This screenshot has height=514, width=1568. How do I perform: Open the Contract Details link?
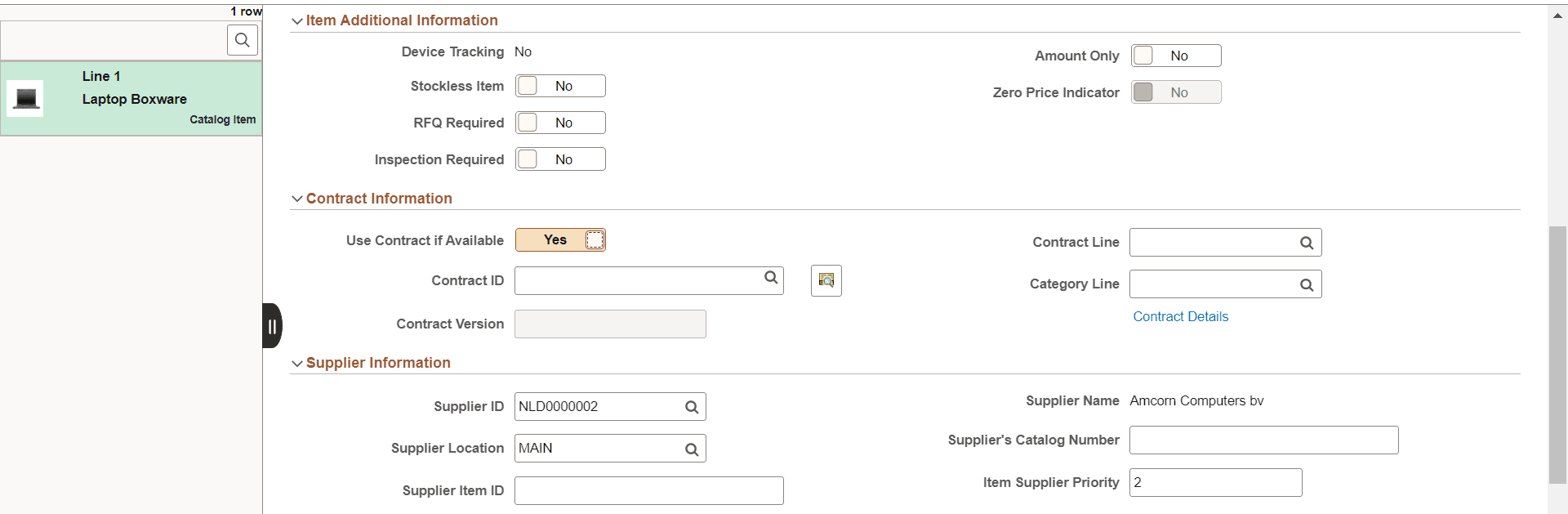click(1180, 316)
